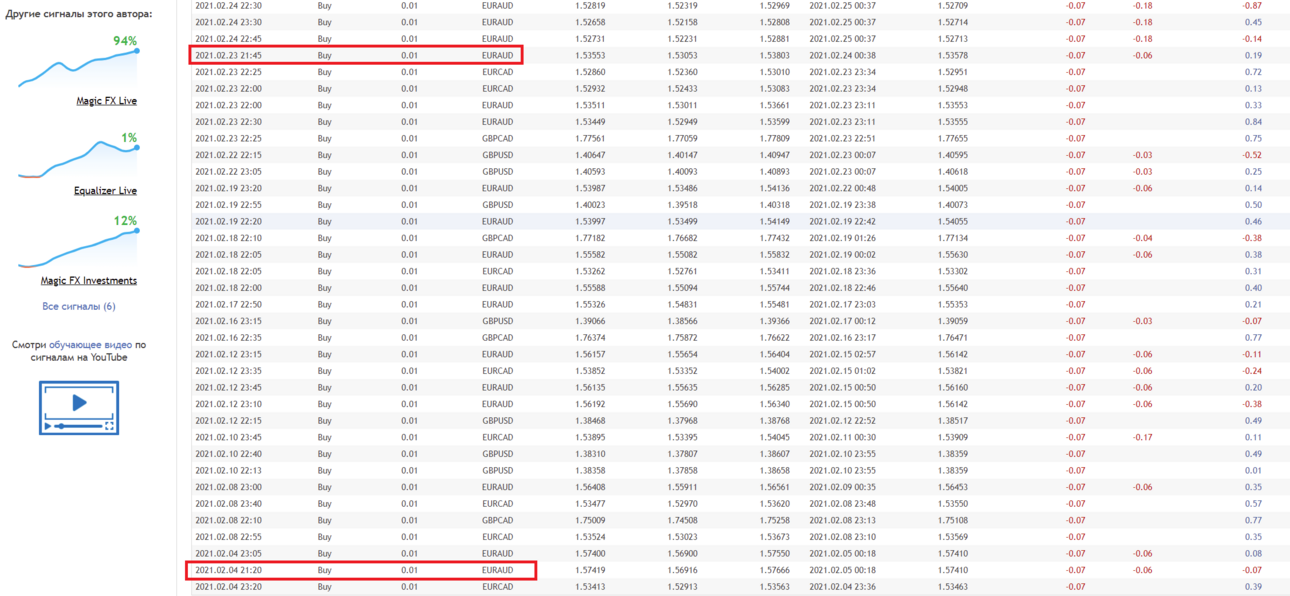This screenshot has width=1290, height=596.
Task: Click volume 0.01 in the 2021.02.12 23:10 row
Action: coord(409,404)
